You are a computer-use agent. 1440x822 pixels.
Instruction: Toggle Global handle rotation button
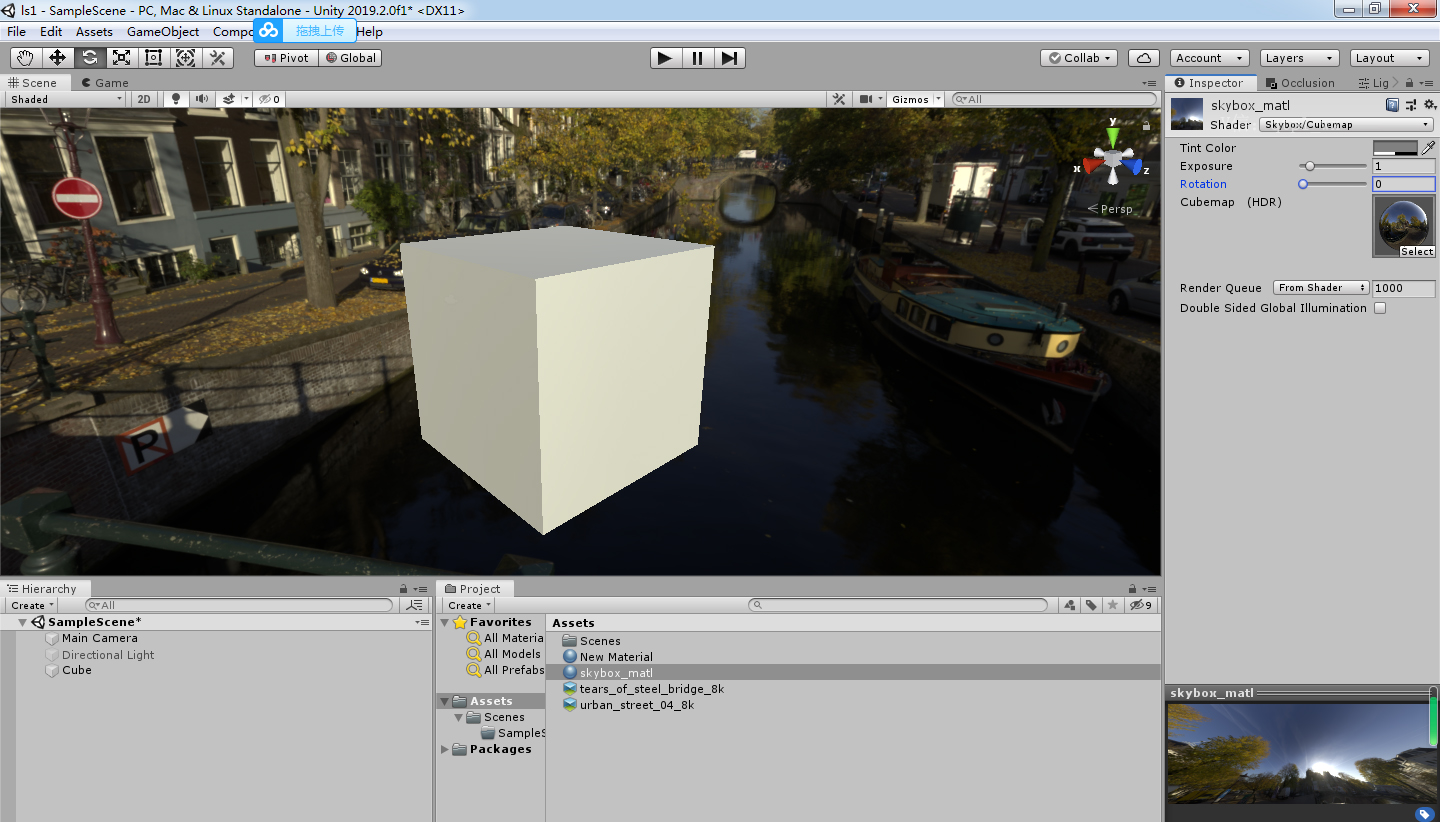pos(350,58)
